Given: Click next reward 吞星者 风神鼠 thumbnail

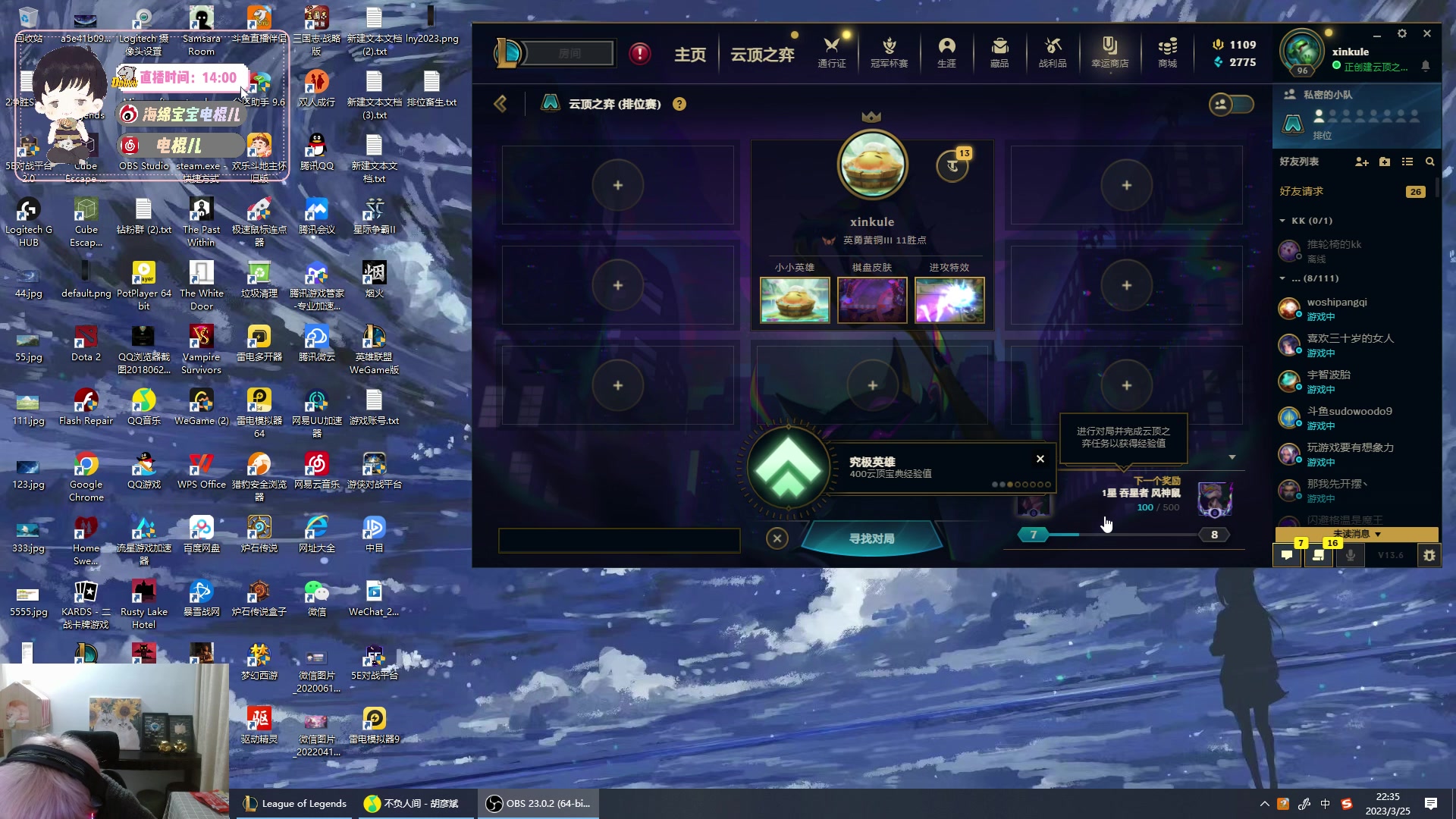Looking at the screenshot, I should point(1214,500).
